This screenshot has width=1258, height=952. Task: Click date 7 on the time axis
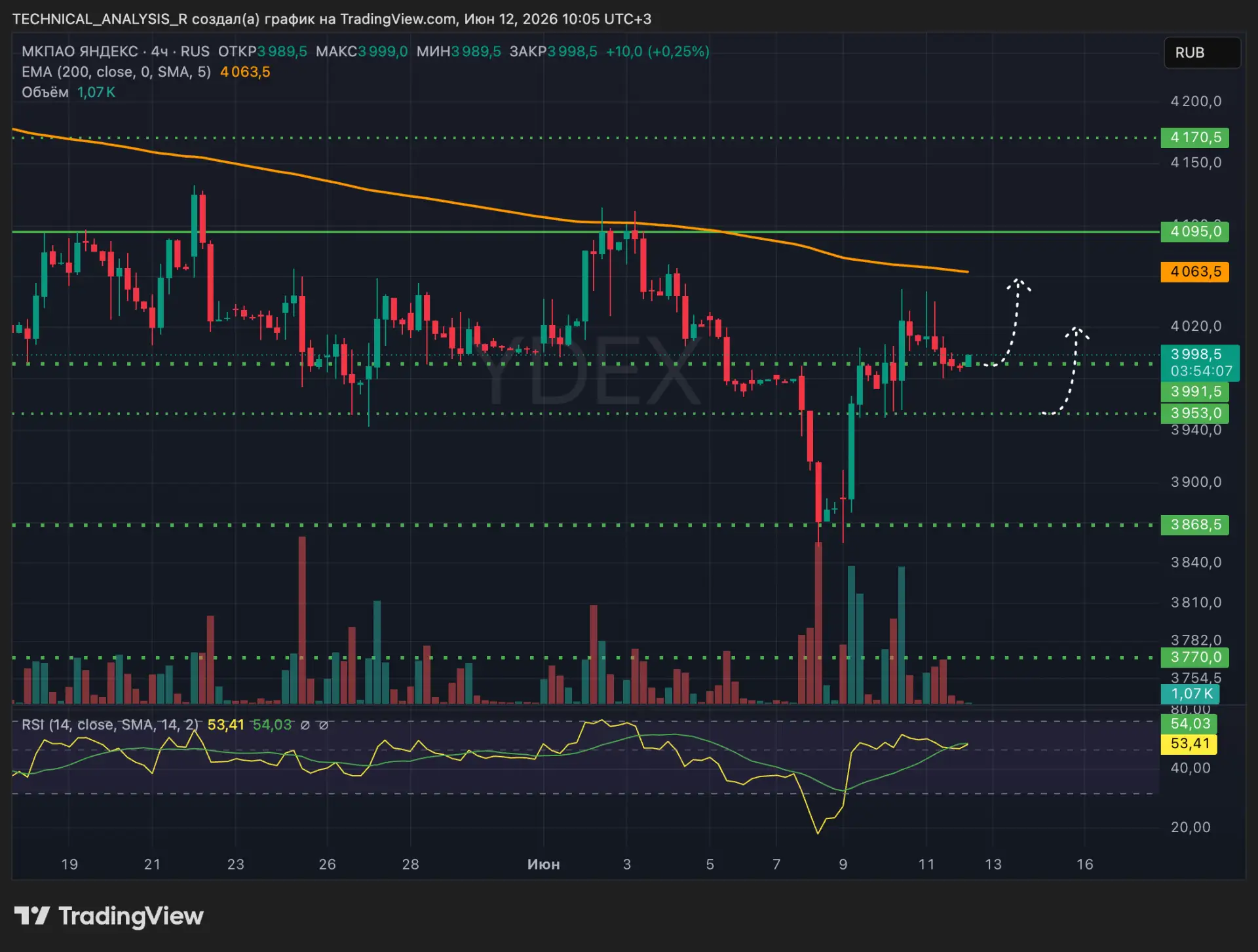point(776,864)
